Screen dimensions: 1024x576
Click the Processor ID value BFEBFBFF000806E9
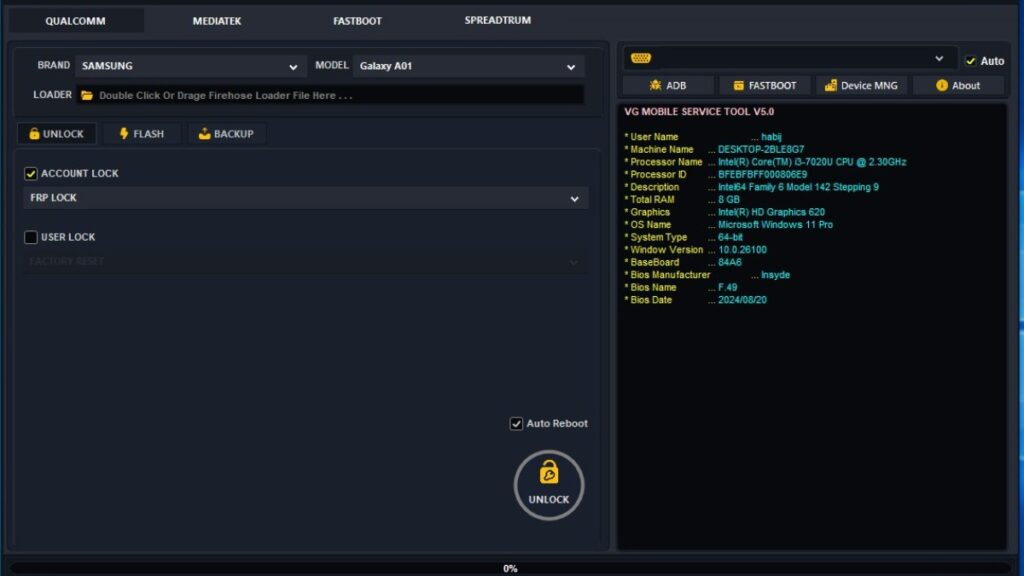pos(762,174)
